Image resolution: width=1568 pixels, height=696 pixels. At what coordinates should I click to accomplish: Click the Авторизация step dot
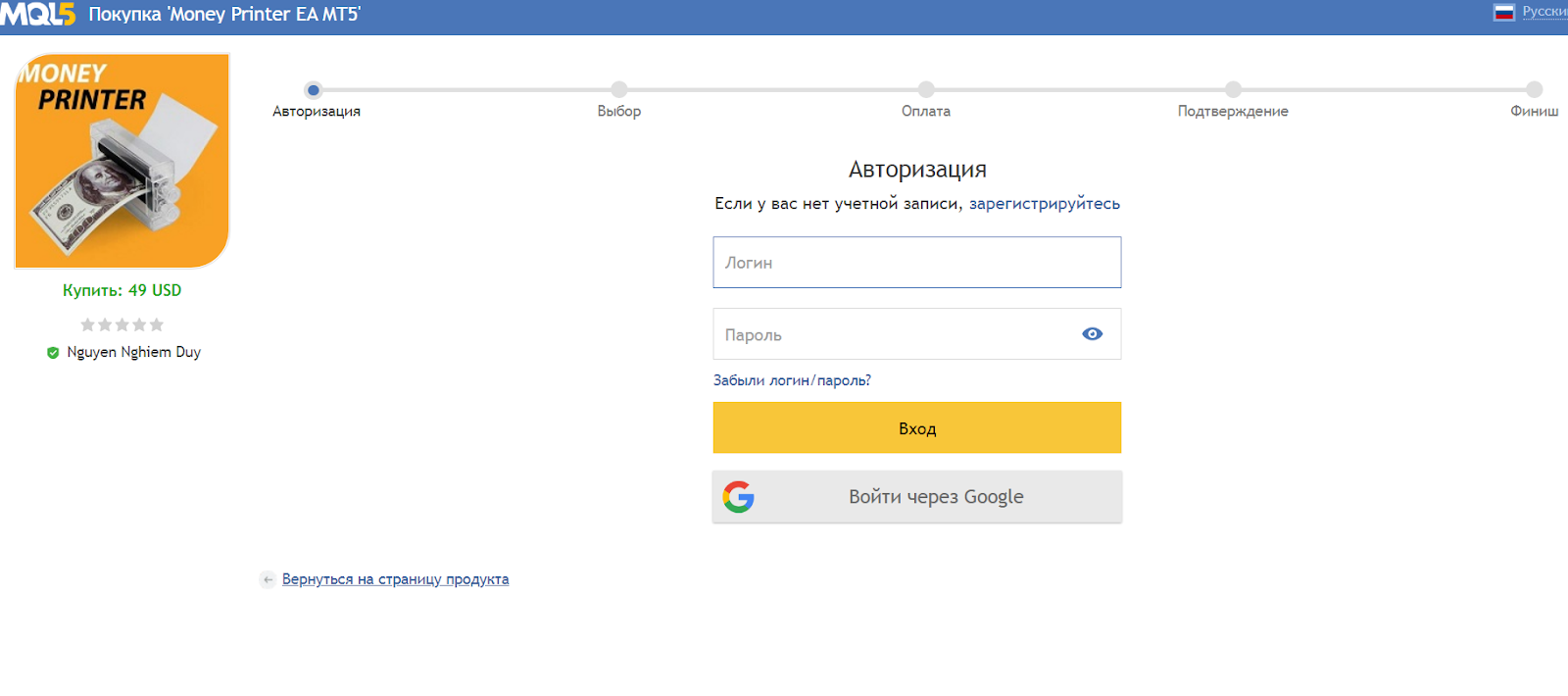coord(314,90)
